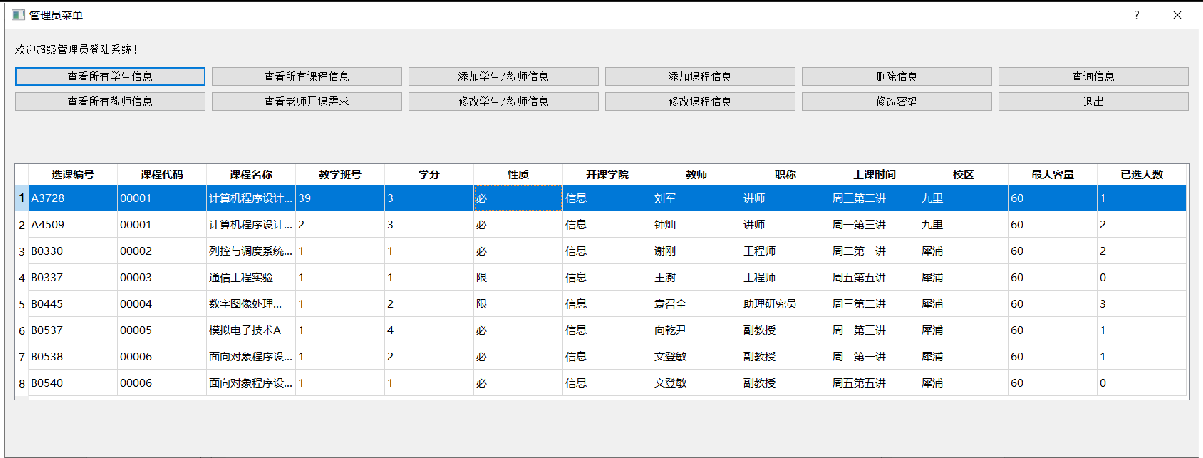Image resolution: width=1203 pixels, height=458 pixels.
Task: Click the 校区 column header
Action: pyautogui.click(x=963, y=174)
